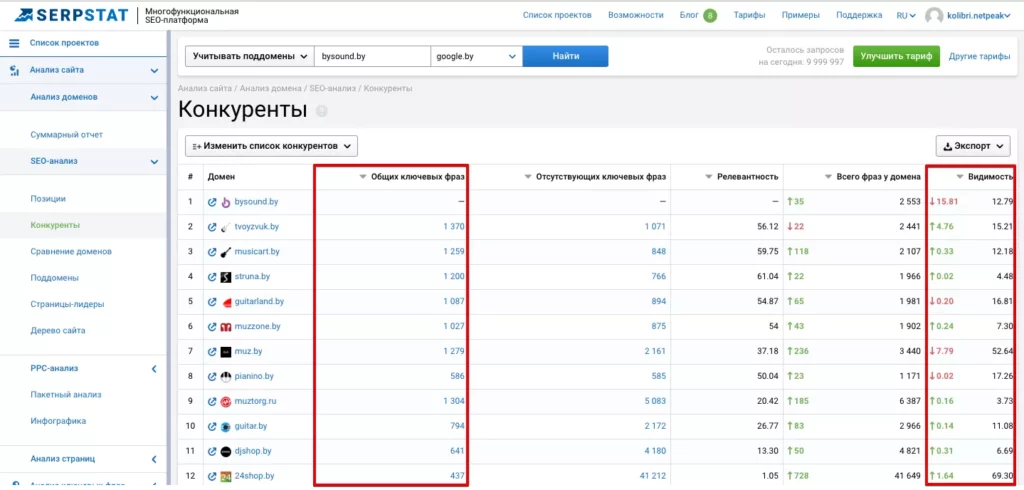Screen dimensions: 1024x490
Task: Open external link icon for muz.by
Action: [212, 351]
